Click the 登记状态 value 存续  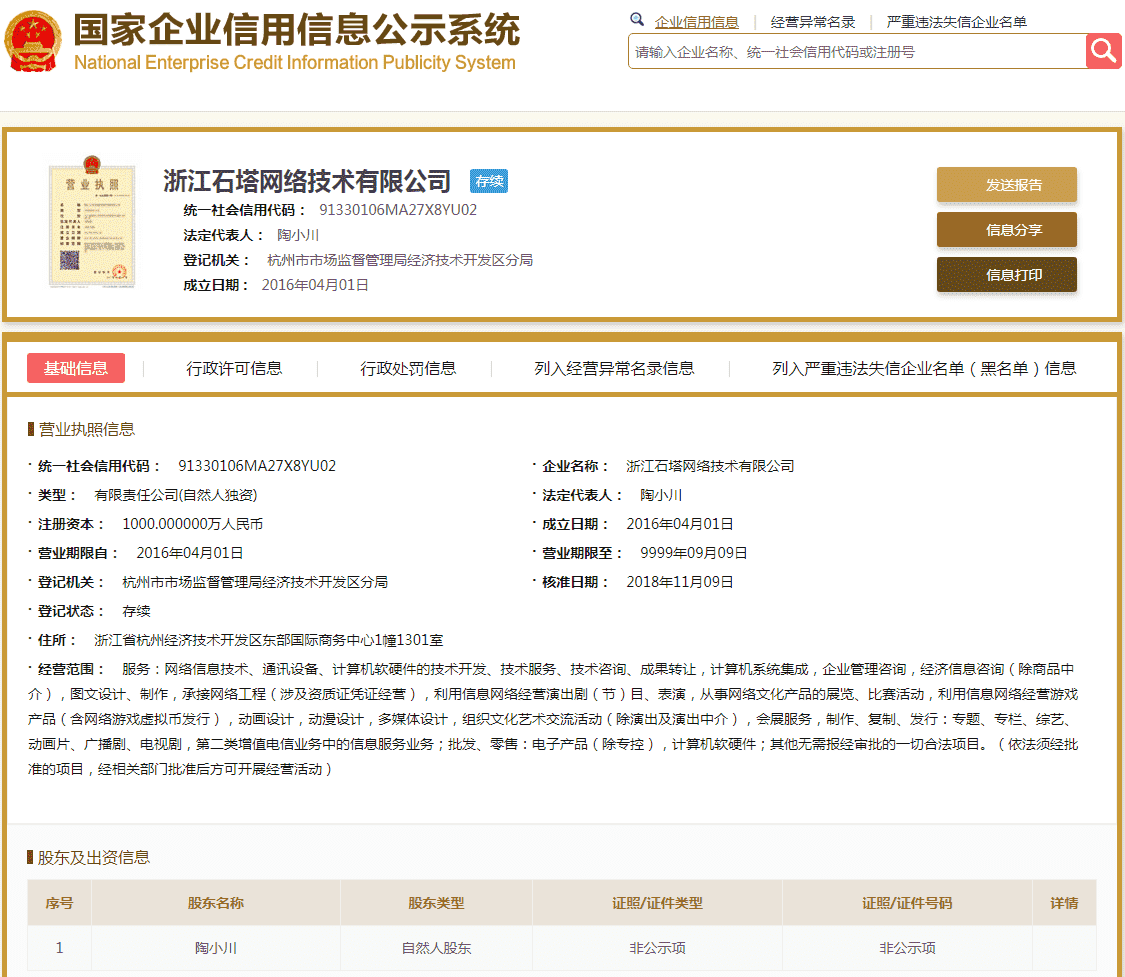point(136,611)
